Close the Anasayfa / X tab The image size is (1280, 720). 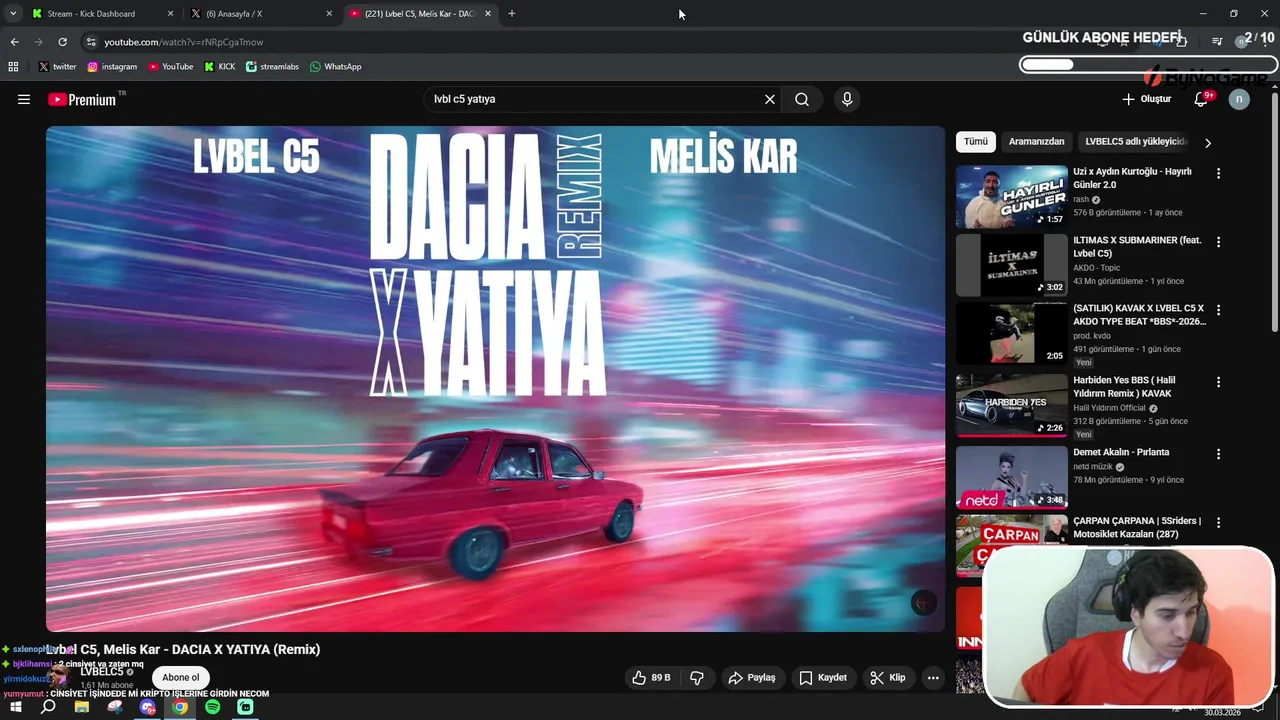(x=329, y=14)
